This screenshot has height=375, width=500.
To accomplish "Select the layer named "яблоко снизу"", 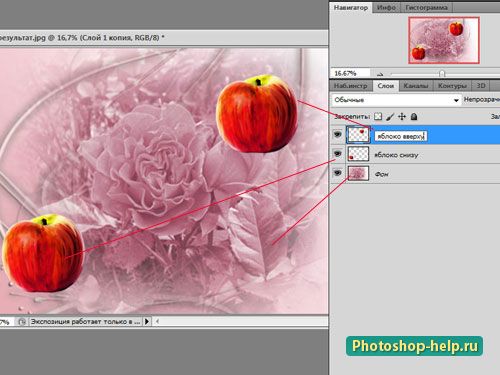I will (396, 155).
